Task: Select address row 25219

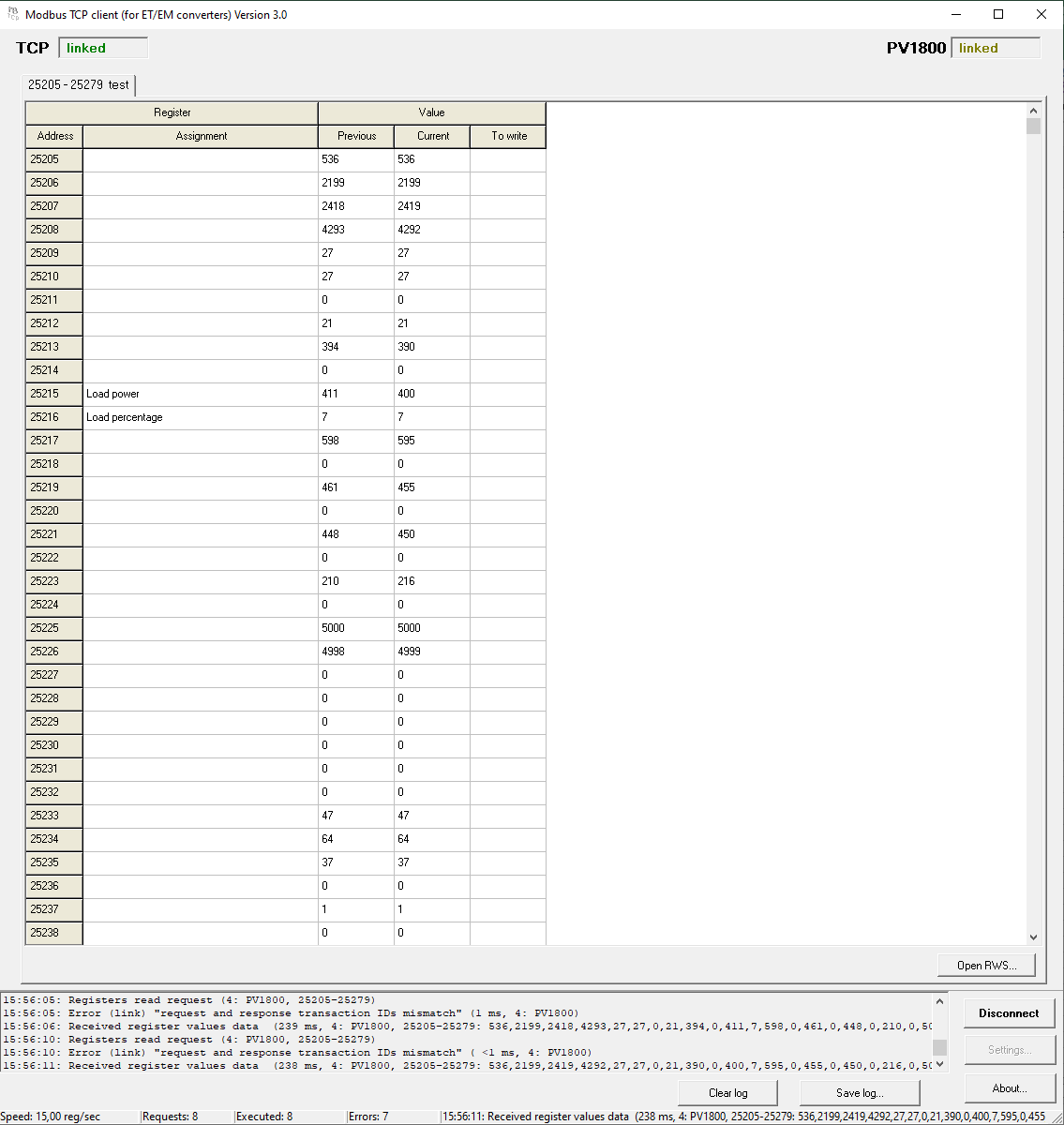Action: tap(54, 487)
